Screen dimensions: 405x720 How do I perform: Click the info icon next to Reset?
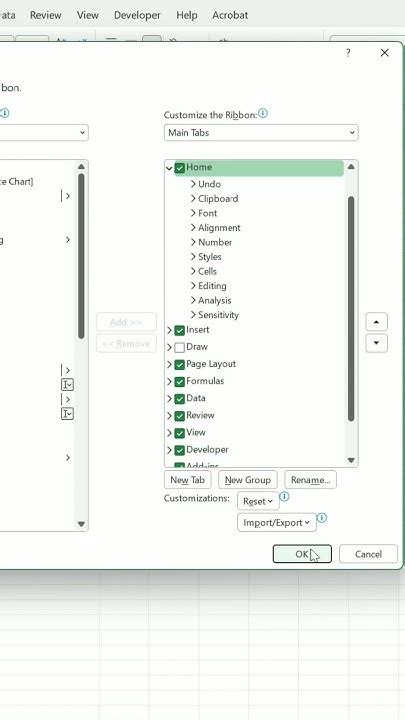pos(285,497)
